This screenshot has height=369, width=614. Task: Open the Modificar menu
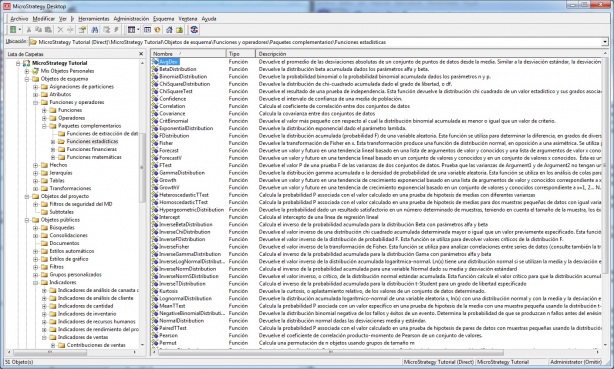(43, 19)
